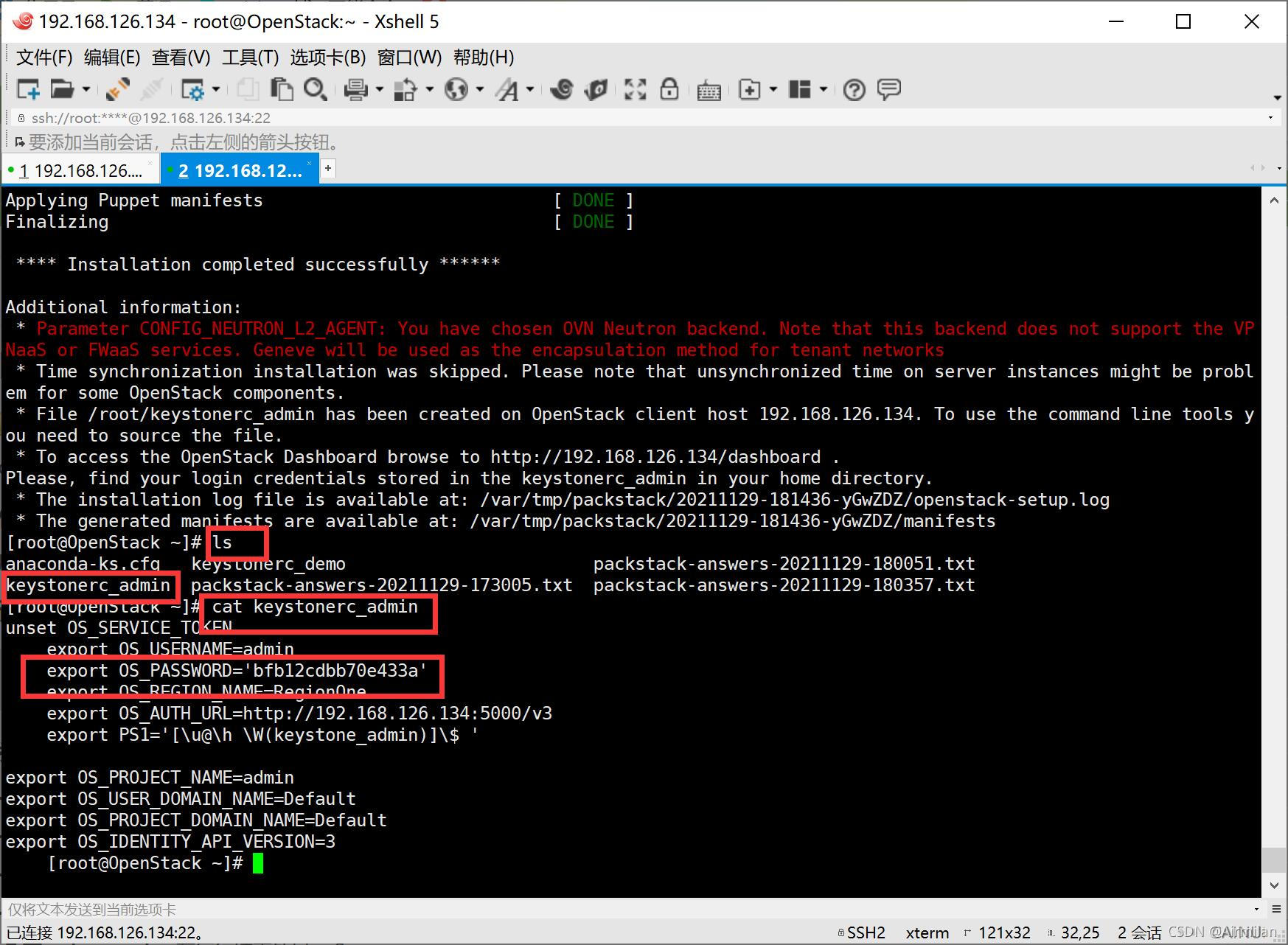This screenshot has height=945, width=1288.
Task: Click the chat feedback bubble icon
Action: (889, 90)
